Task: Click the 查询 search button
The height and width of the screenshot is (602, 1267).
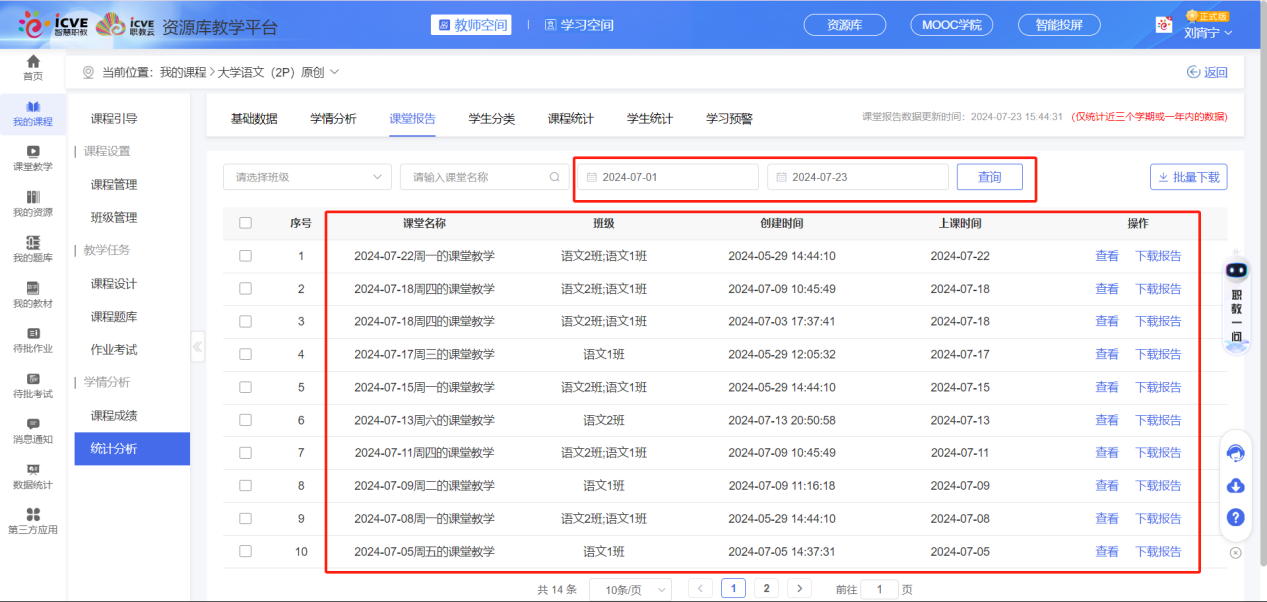Action: tap(989, 176)
